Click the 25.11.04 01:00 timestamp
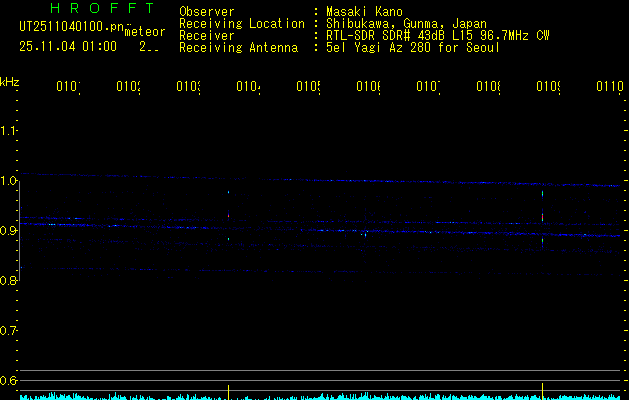The image size is (629, 400). [x=67, y=46]
